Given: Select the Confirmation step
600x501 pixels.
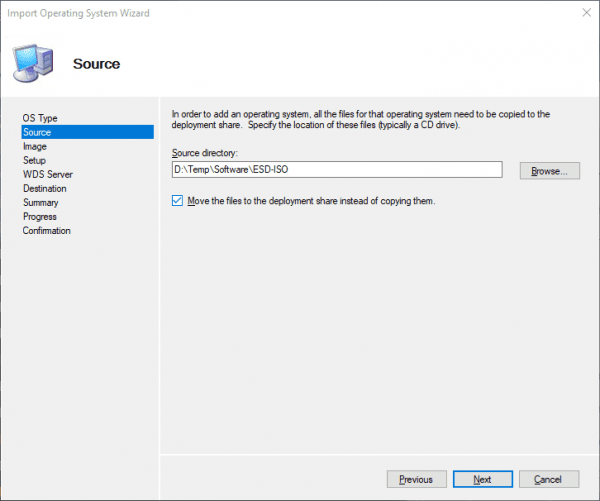Looking at the screenshot, I should point(47,230).
